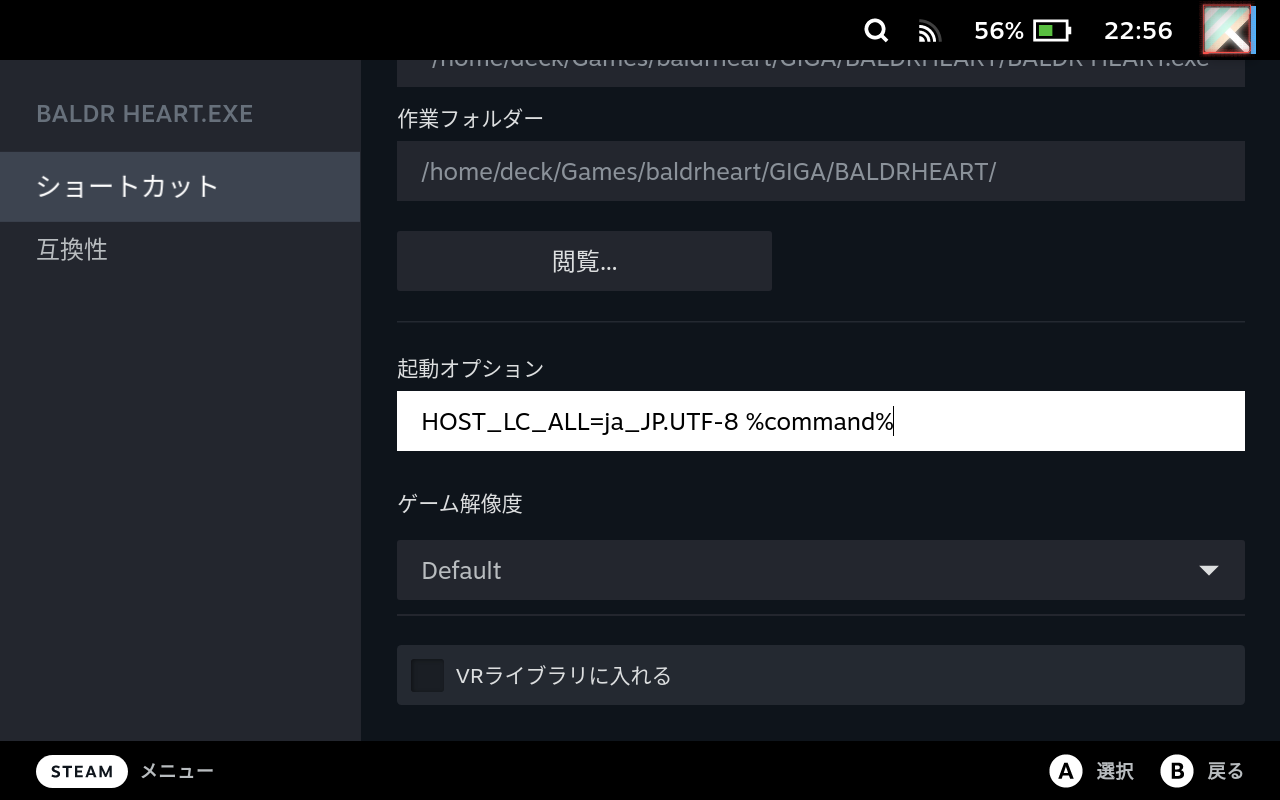Open the wireless signal status icon
The height and width of the screenshot is (800, 1280).
tap(930, 31)
